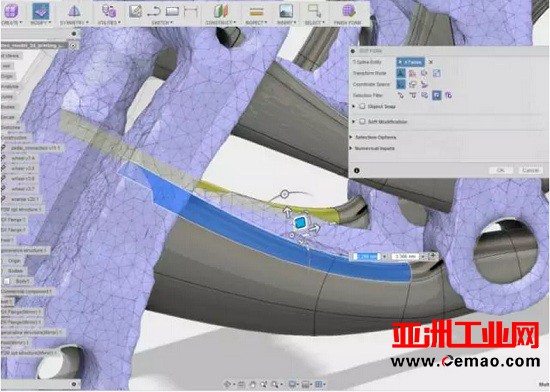
Task: Click the Finish Form icon
Action: tap(349, 11)
